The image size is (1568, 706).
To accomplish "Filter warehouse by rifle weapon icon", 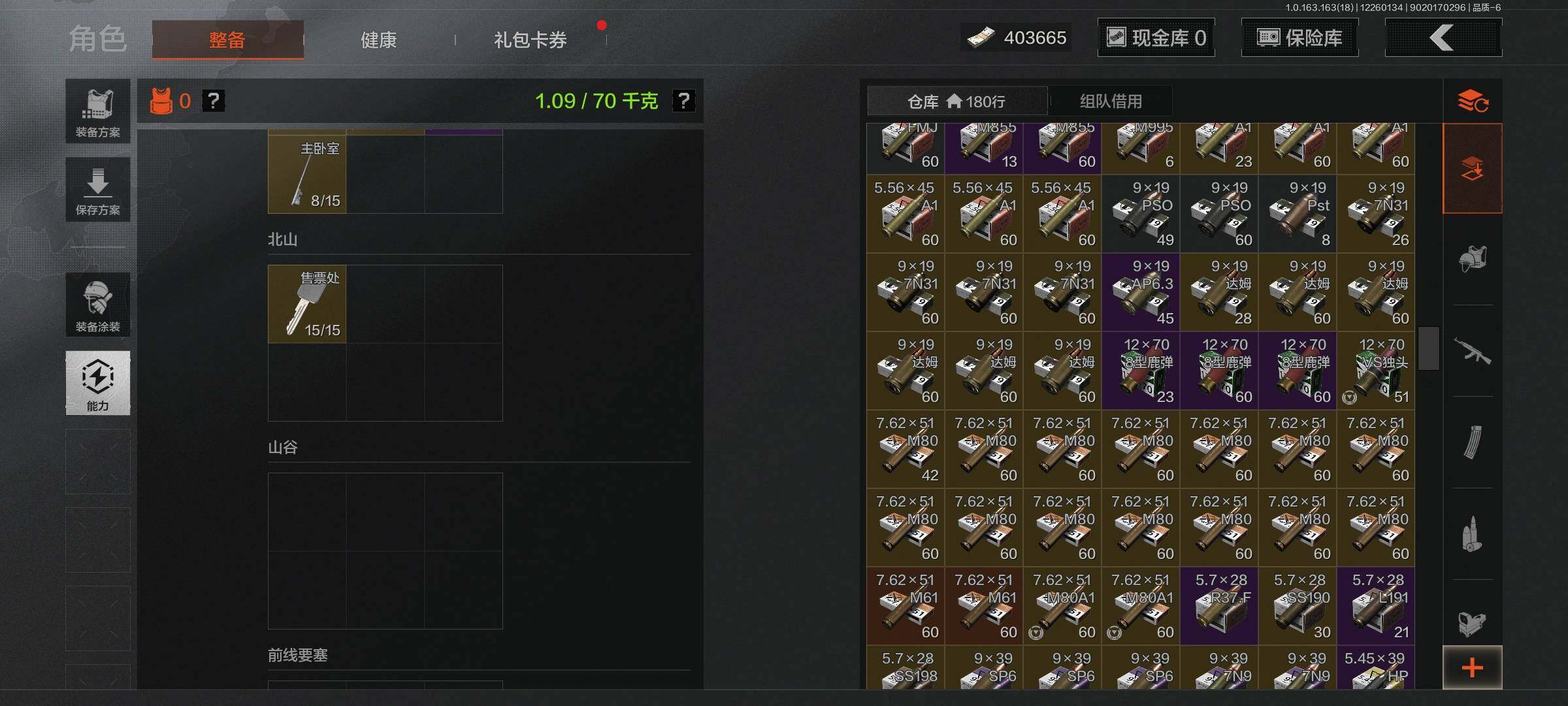I will [1473, 351].
